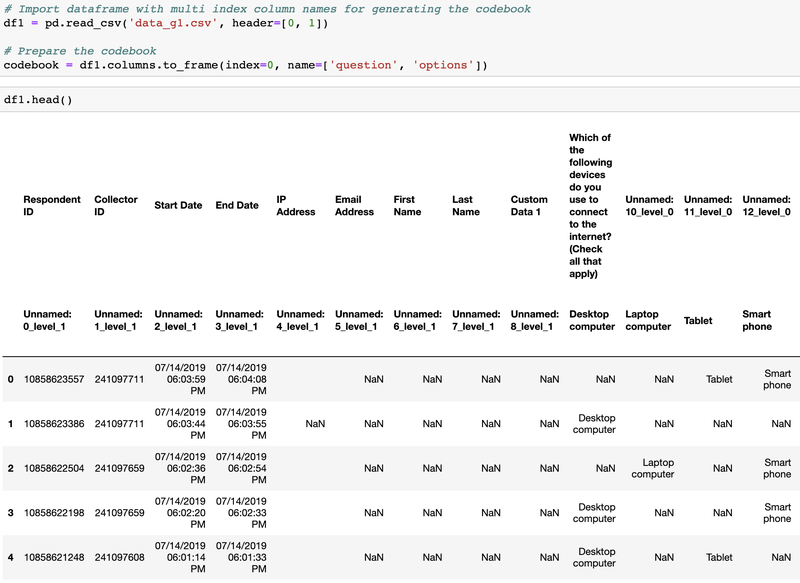Click the codebook assignment code line
Image resolution: width=800 pixels, height=583 pixels.
pyautogui.click(x=245, y=65)
